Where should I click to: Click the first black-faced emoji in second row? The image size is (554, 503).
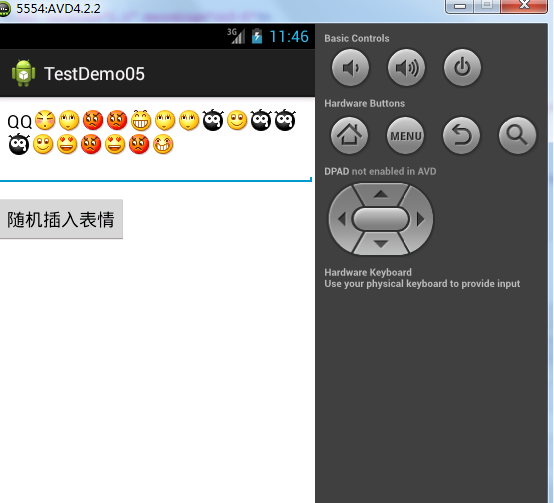pos(19,144)
